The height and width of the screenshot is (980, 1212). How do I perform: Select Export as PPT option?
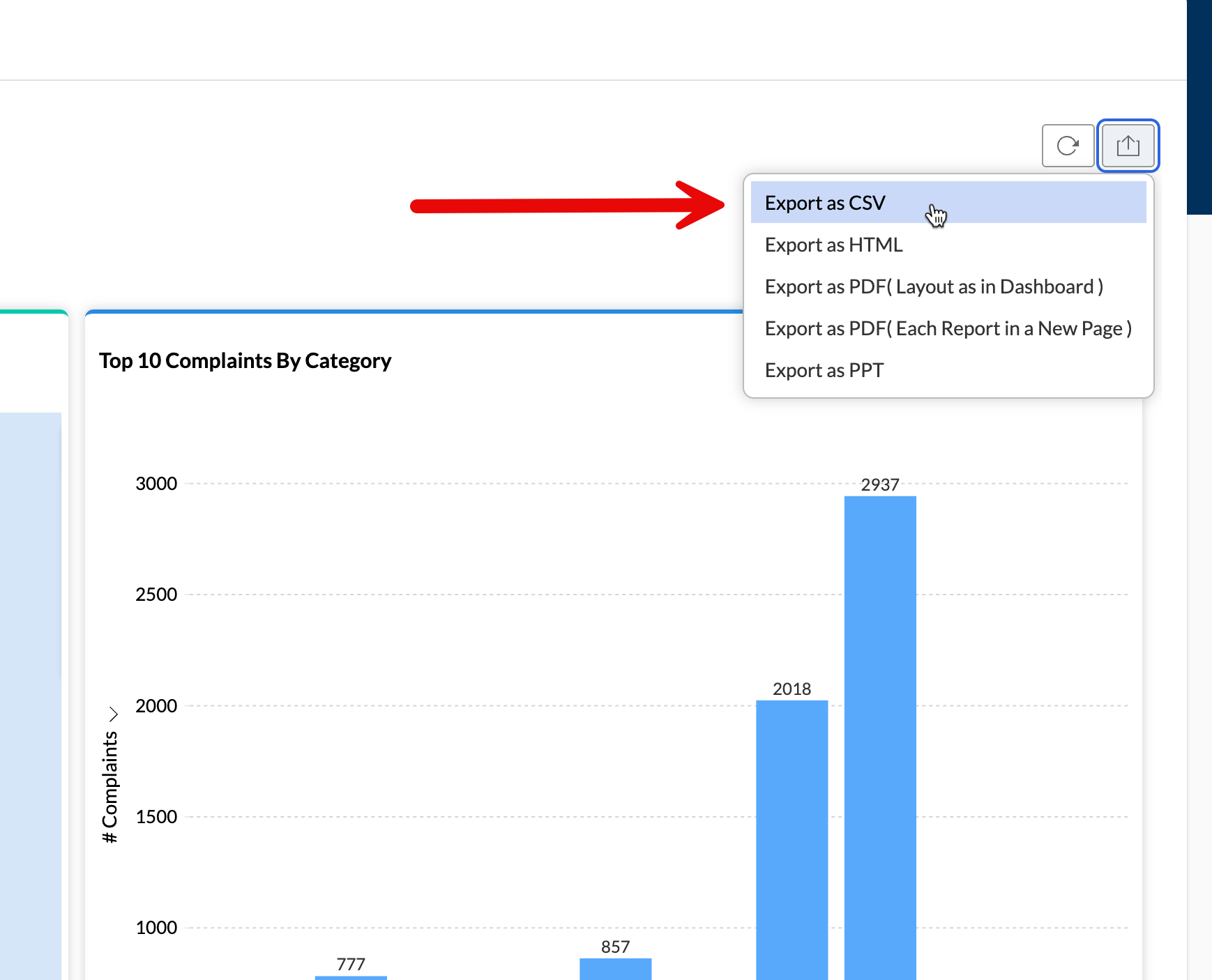[x=824, y=369]
